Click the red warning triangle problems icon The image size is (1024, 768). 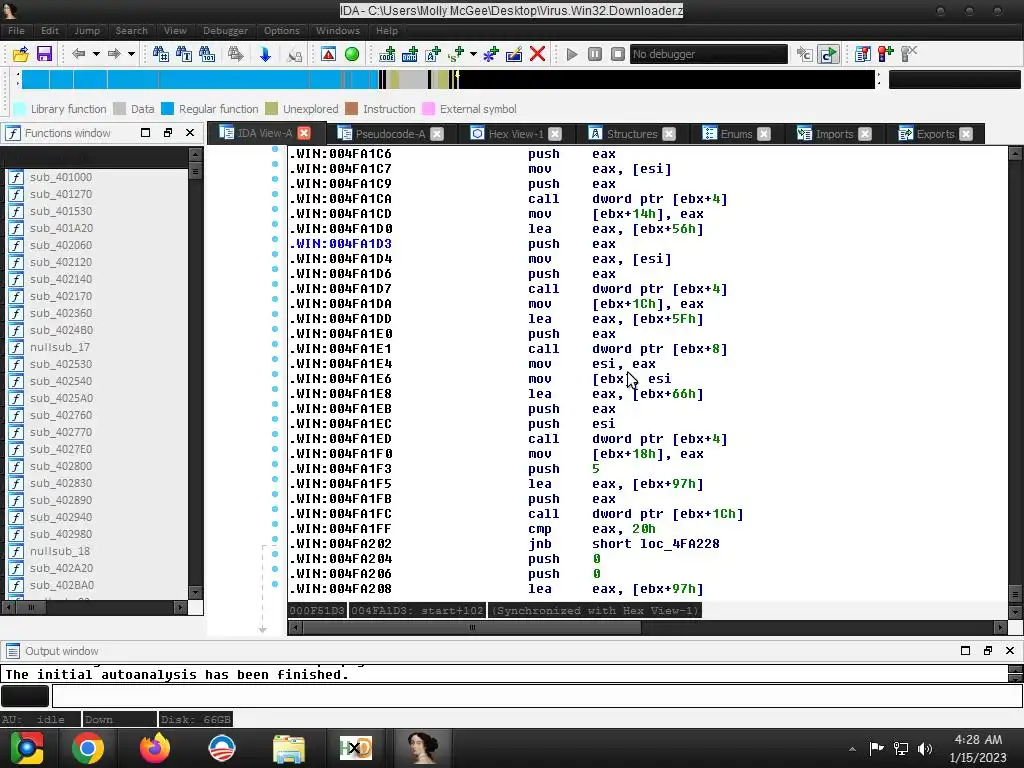click(x=328, y=54)
